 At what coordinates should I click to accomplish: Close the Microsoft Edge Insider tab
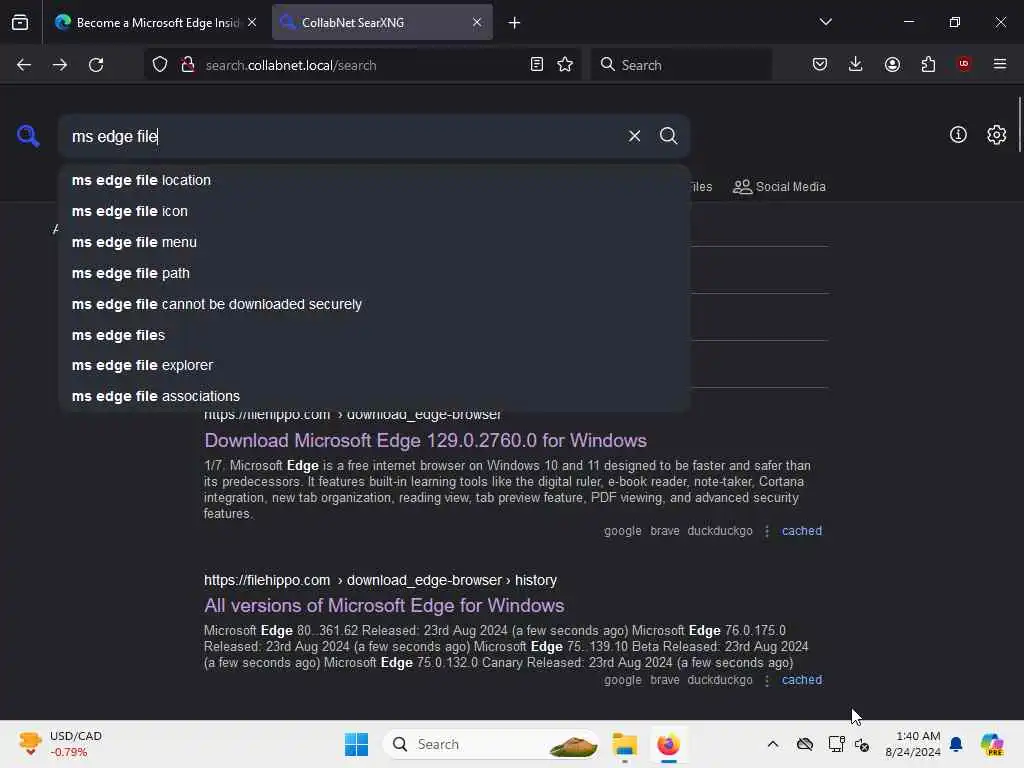[252, 23]
